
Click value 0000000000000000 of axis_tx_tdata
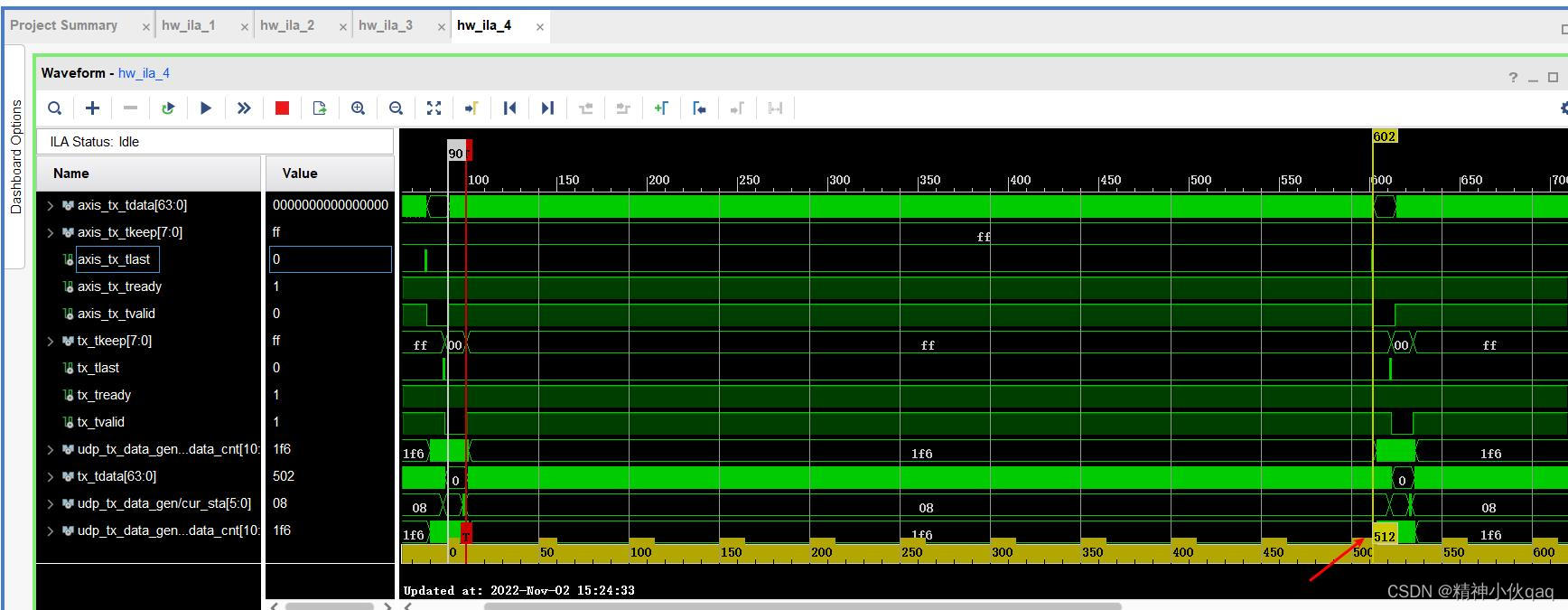[331, 205]
